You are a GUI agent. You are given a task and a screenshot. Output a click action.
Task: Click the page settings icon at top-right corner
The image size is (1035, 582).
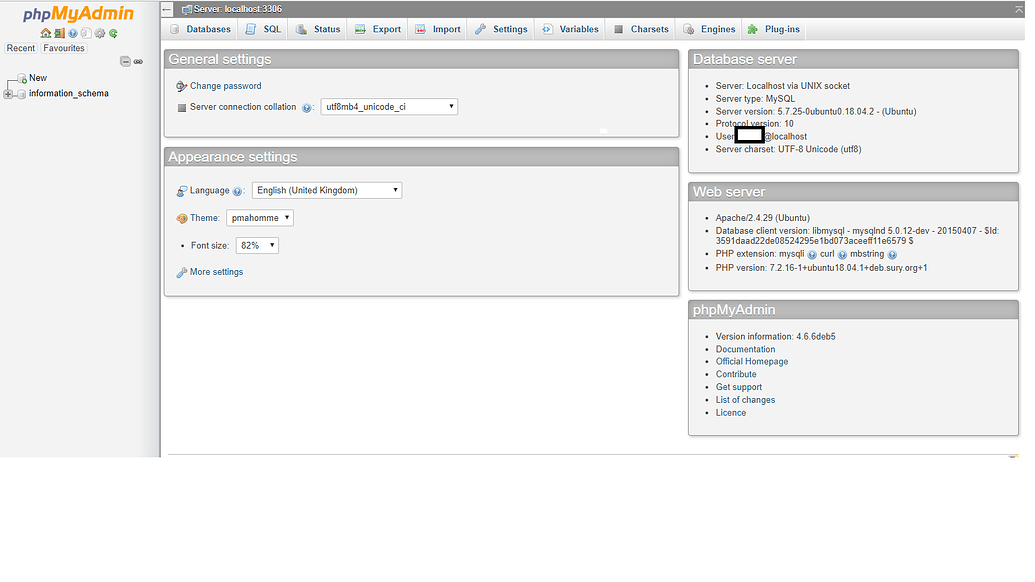(x=1019, y=9)
